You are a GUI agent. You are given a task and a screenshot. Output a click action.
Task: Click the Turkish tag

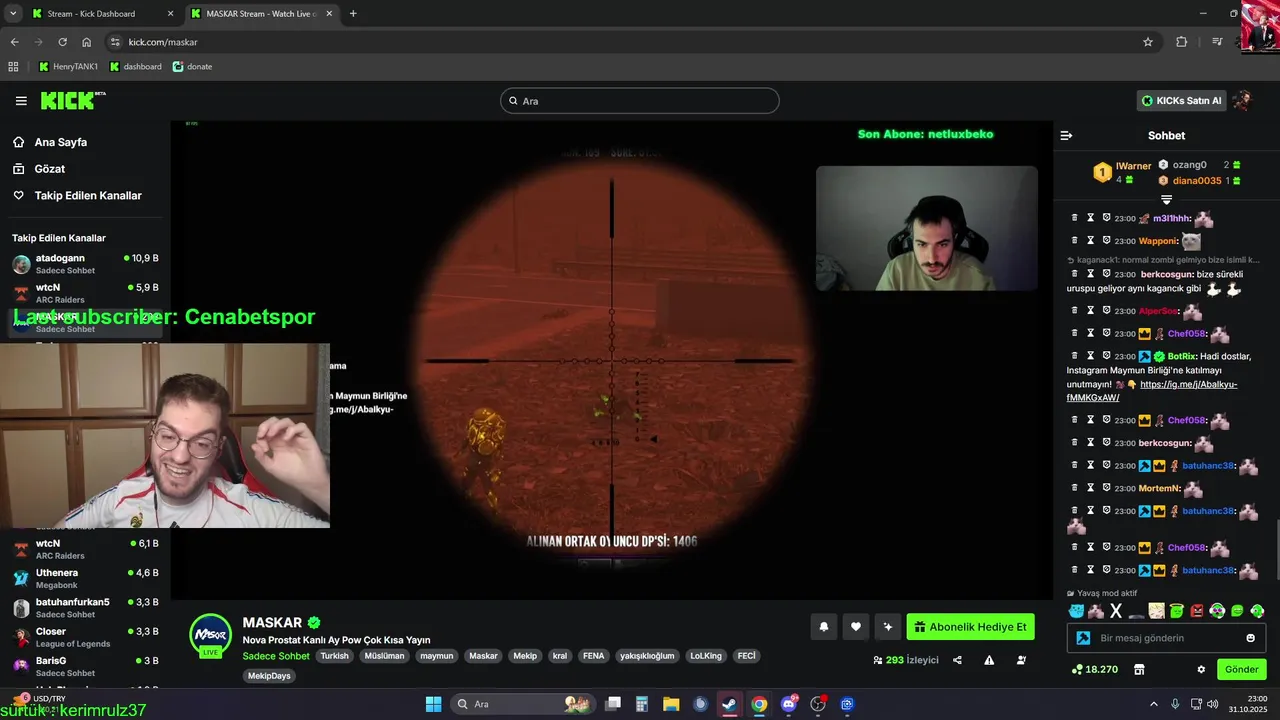click(x=334, y=656)
